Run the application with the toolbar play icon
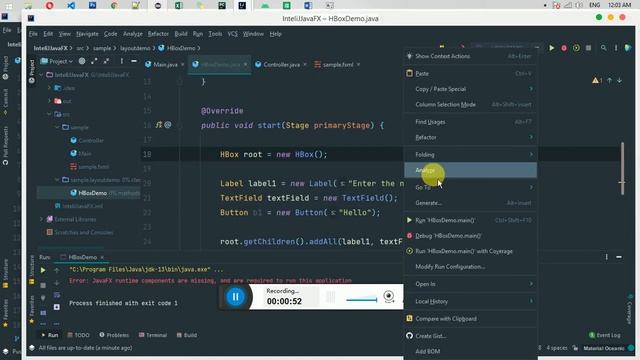The image size is (640, 360). pos(551,48)
